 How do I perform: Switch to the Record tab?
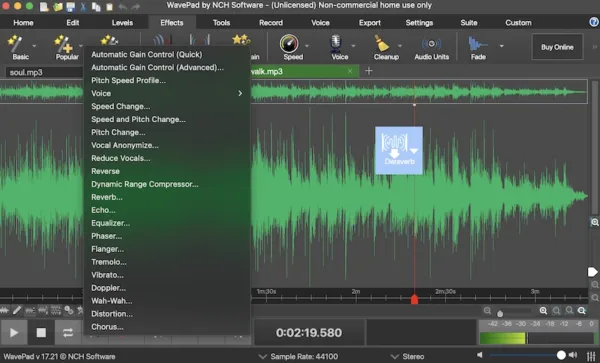(271, 23)
